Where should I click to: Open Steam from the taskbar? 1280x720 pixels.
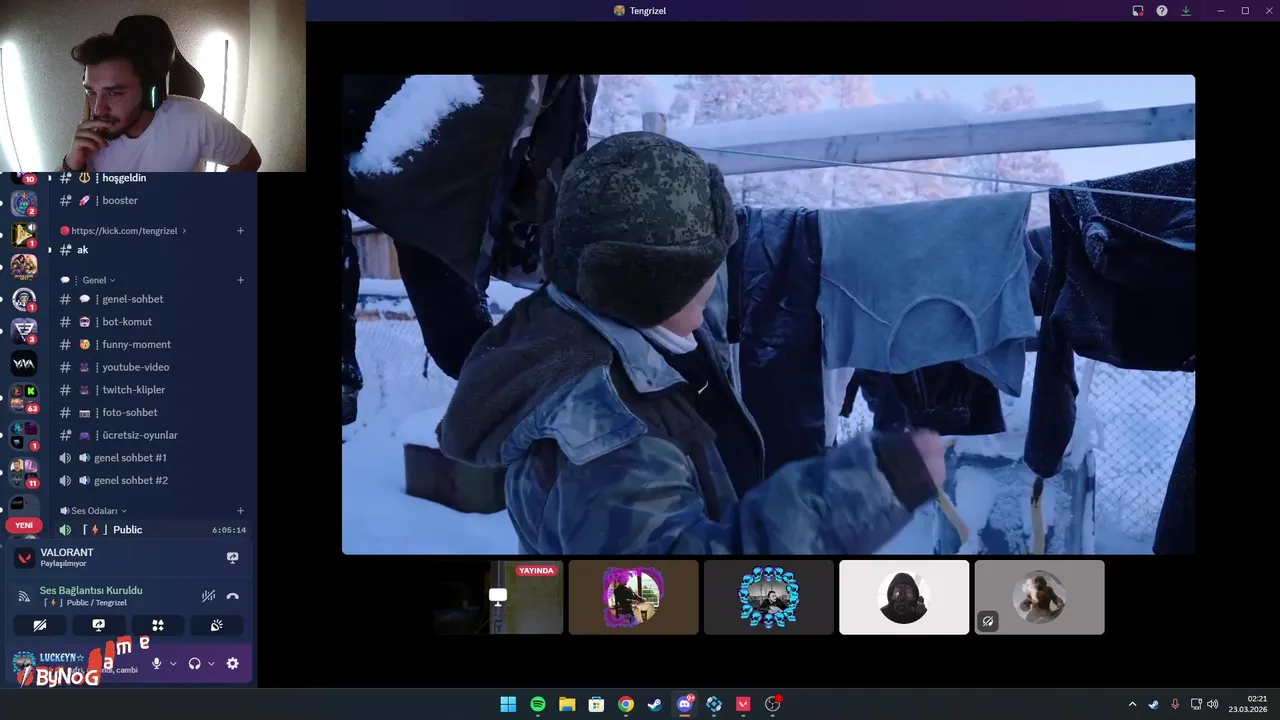pyautogui.click(x=654, y=704)
